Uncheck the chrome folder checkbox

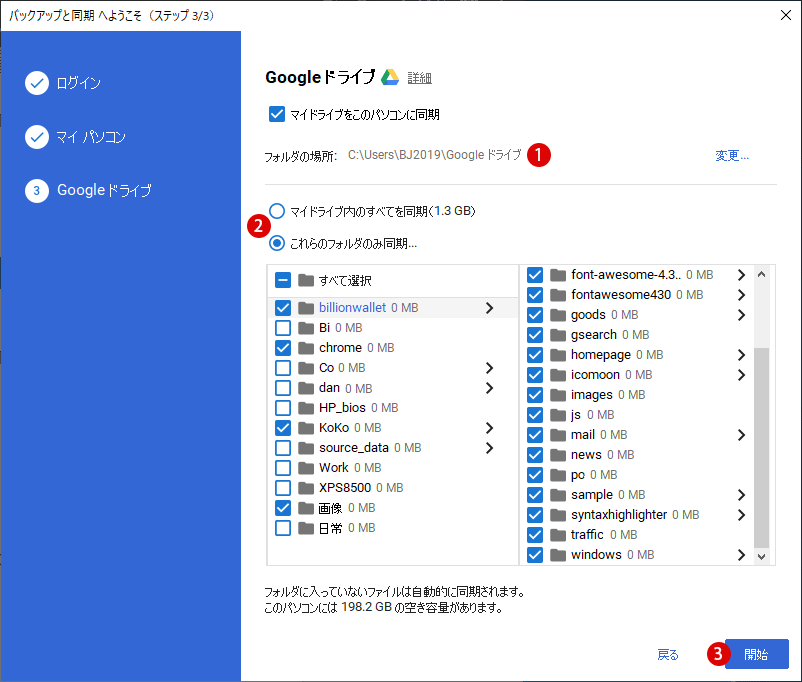point(283,348)
